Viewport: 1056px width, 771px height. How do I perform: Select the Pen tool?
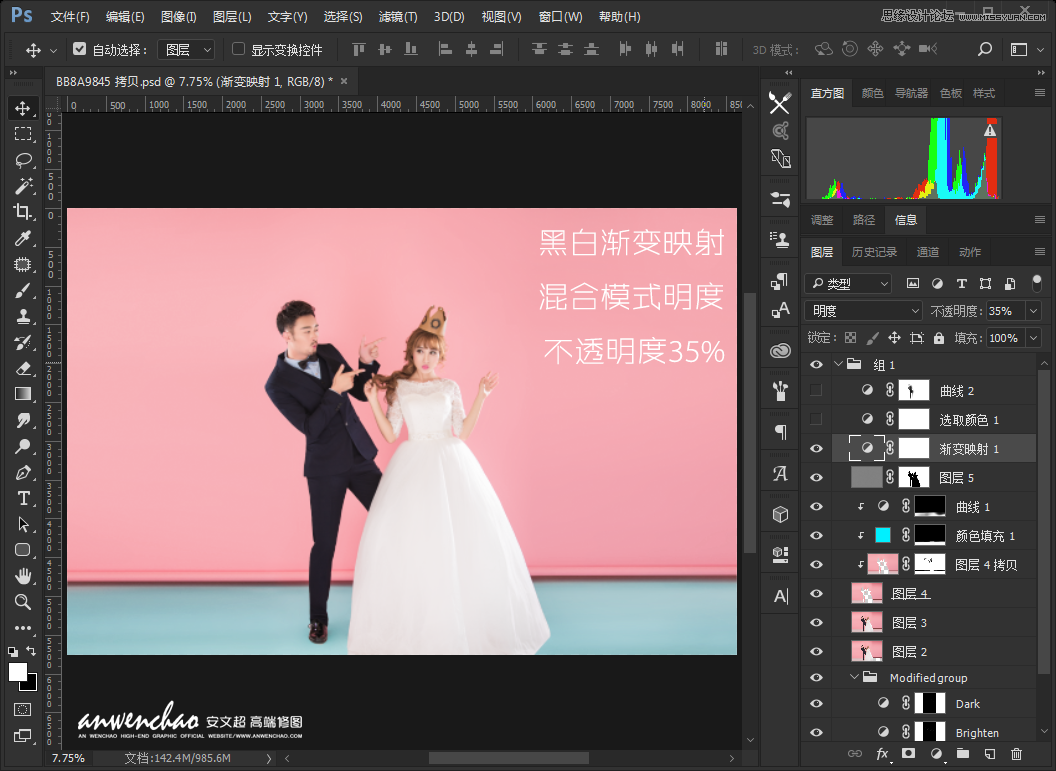pyautogui.click(x=24, y=472)
